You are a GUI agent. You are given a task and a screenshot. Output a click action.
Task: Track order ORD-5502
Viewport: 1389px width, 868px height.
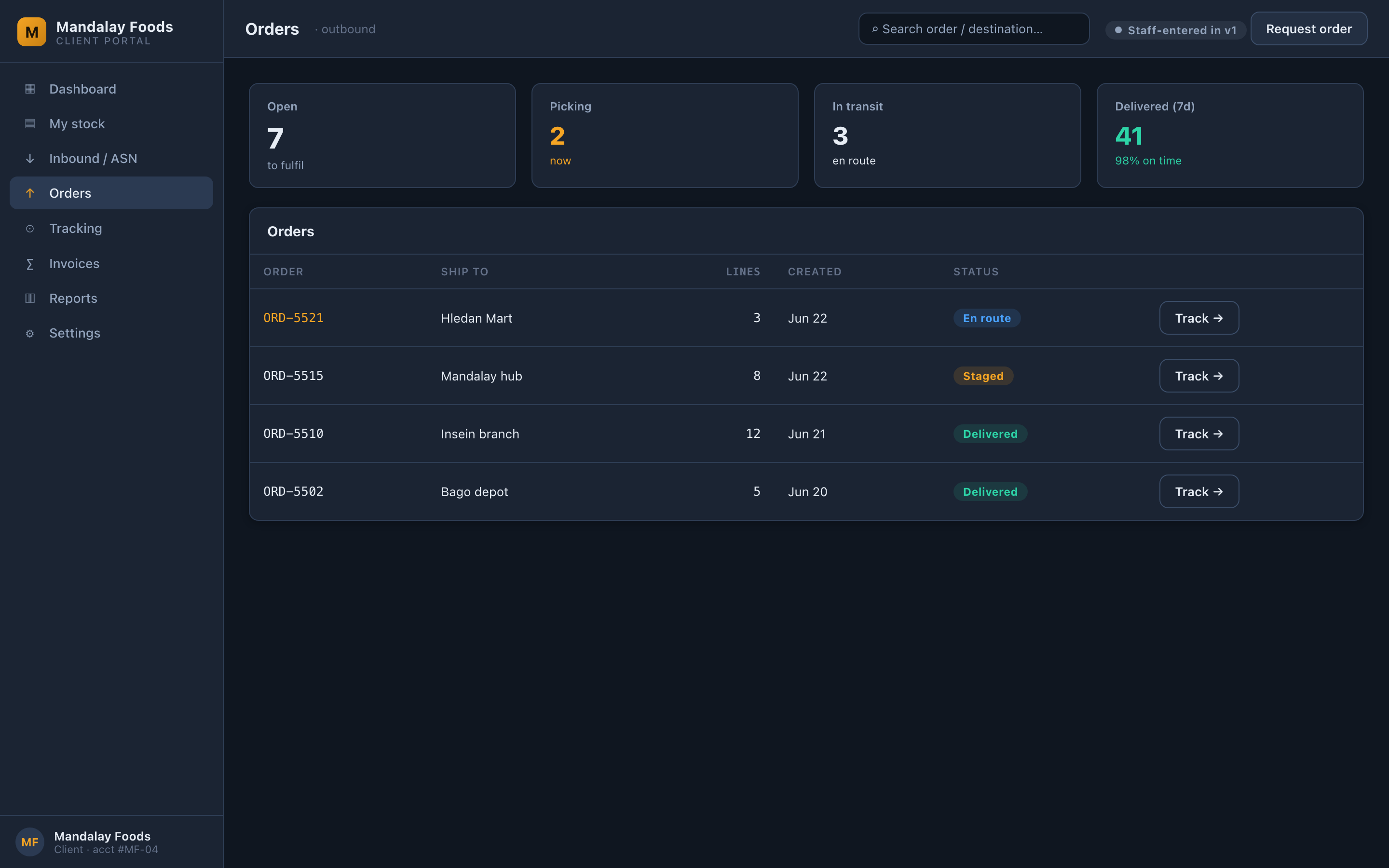point(1199,492)
